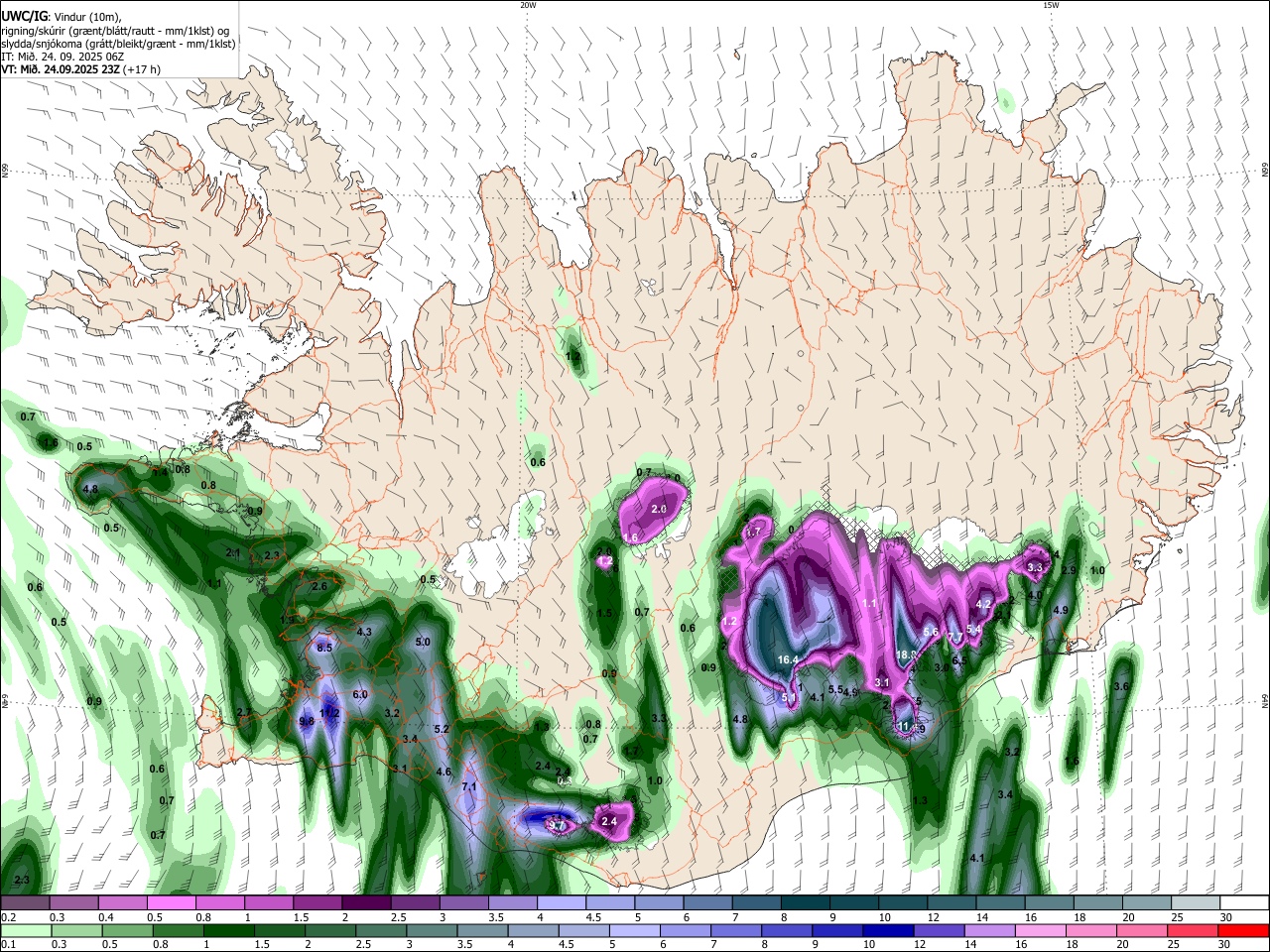Click the '0.4' label in the top legend row
This screenshot has height=952, width=1270.
click(106, 917)
